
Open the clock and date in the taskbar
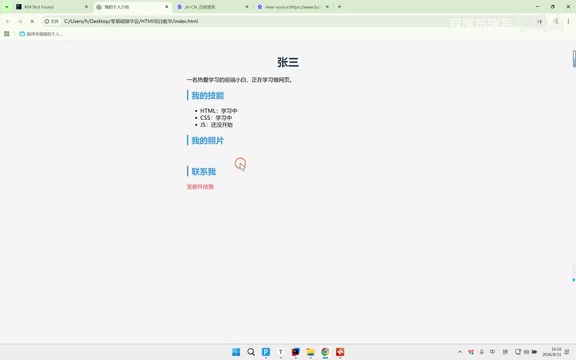click(x=552, y=352)
